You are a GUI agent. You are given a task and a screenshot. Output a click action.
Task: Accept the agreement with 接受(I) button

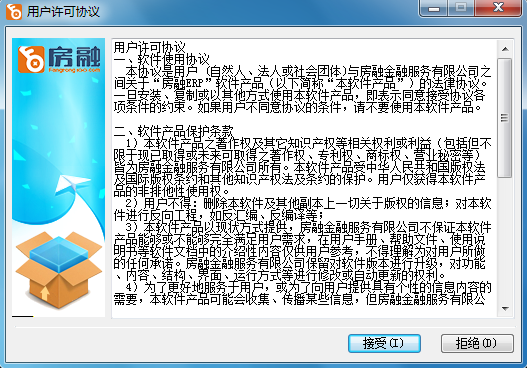coord(384,343)
